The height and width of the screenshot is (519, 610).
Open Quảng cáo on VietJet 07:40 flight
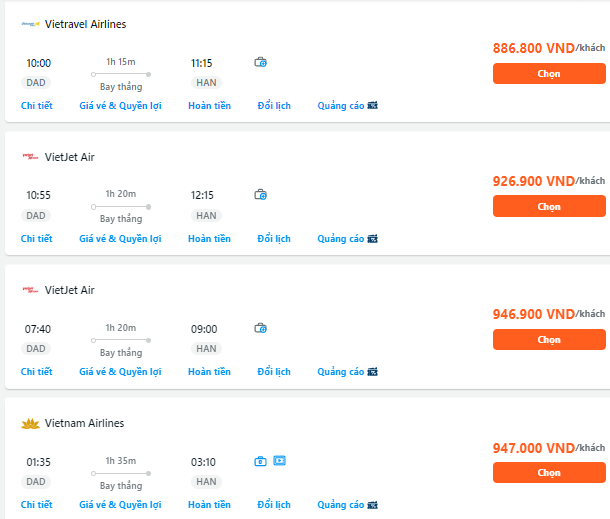pos(347,372)
